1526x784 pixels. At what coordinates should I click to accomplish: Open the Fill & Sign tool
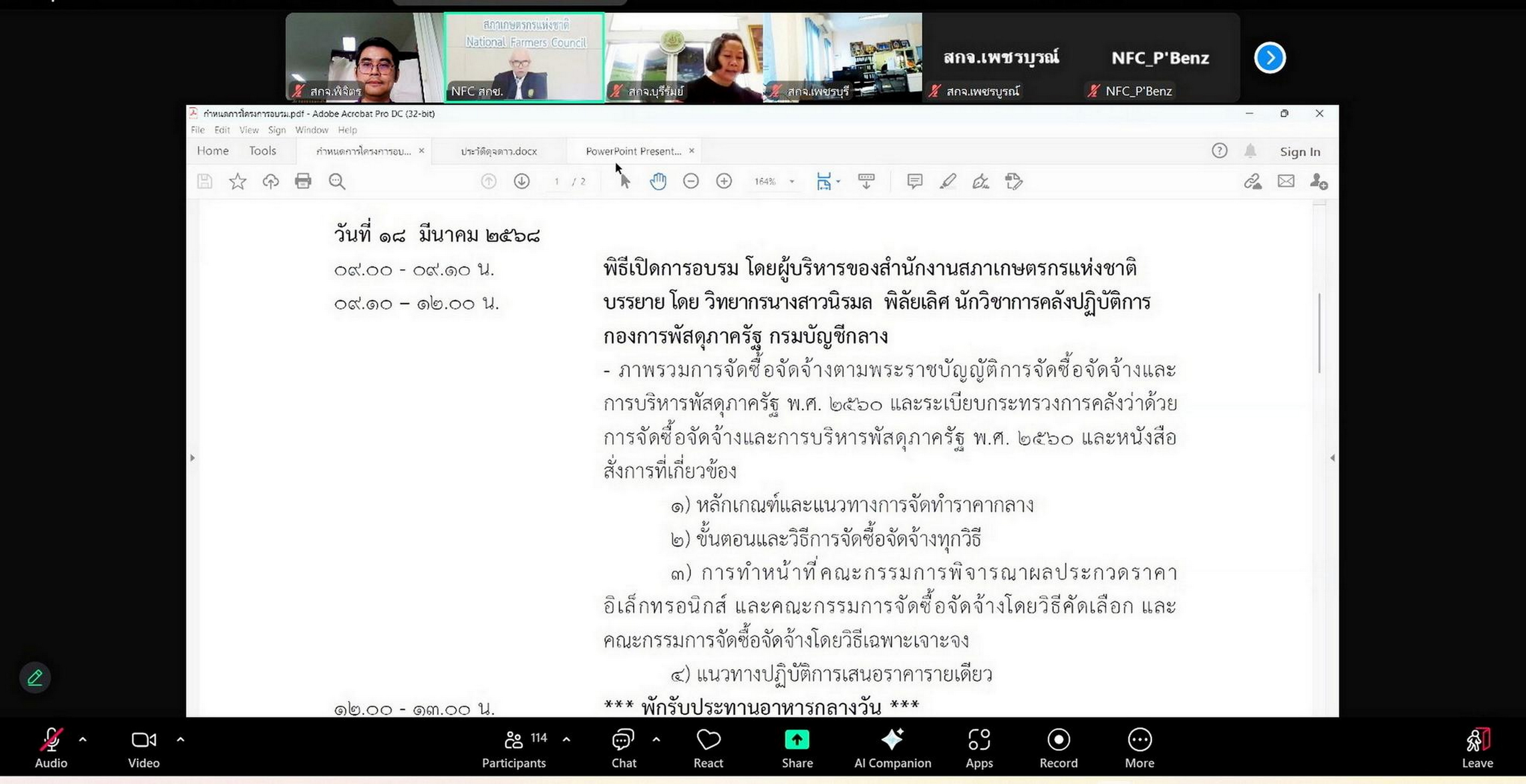click(981, 181)
